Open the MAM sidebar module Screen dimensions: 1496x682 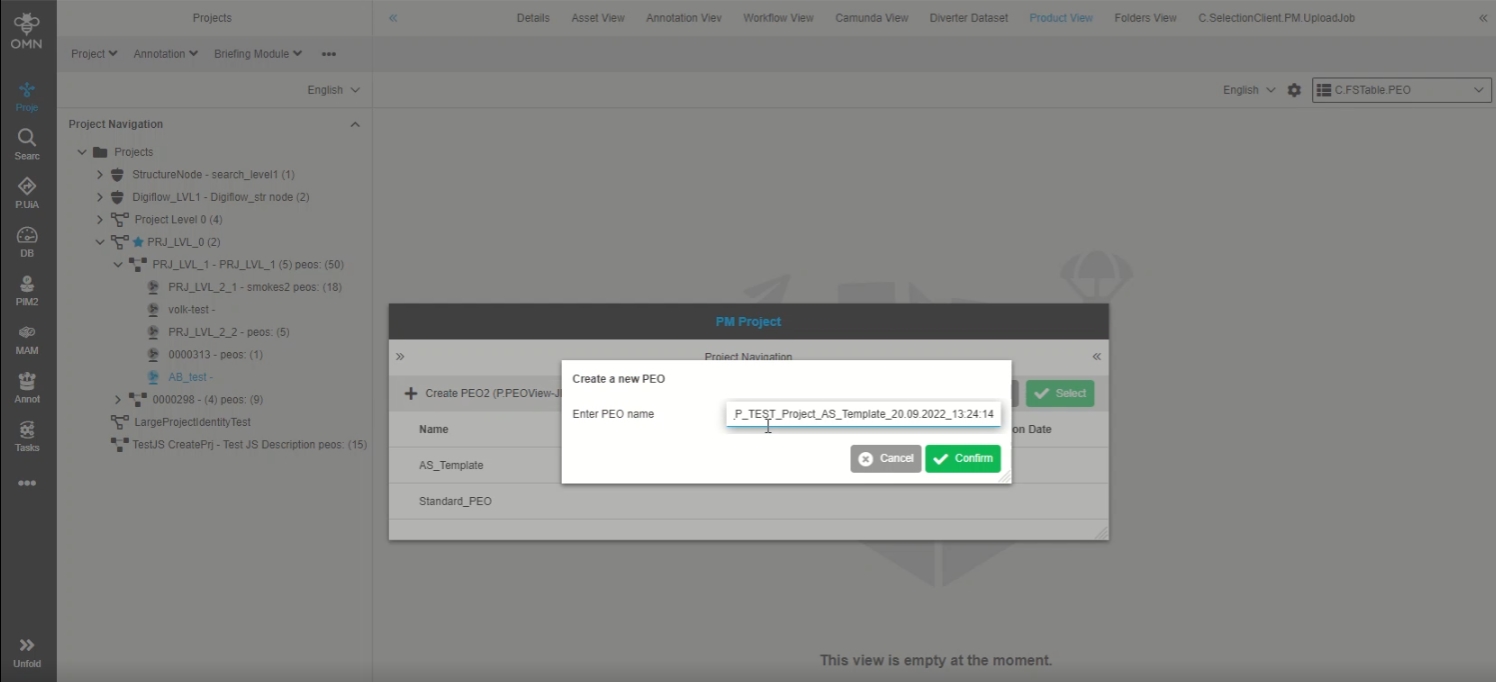[27, 339]
